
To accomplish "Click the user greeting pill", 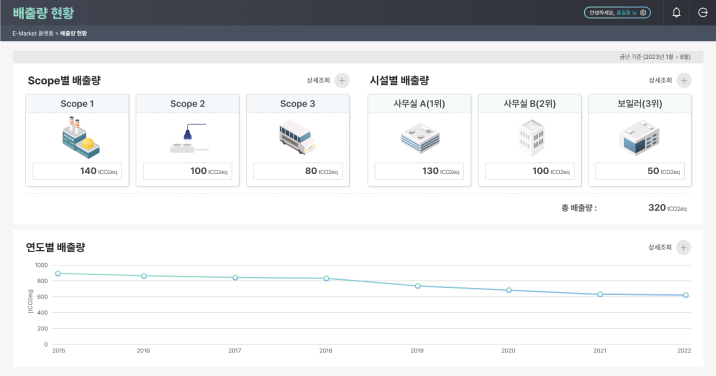I will pos(617,13).
